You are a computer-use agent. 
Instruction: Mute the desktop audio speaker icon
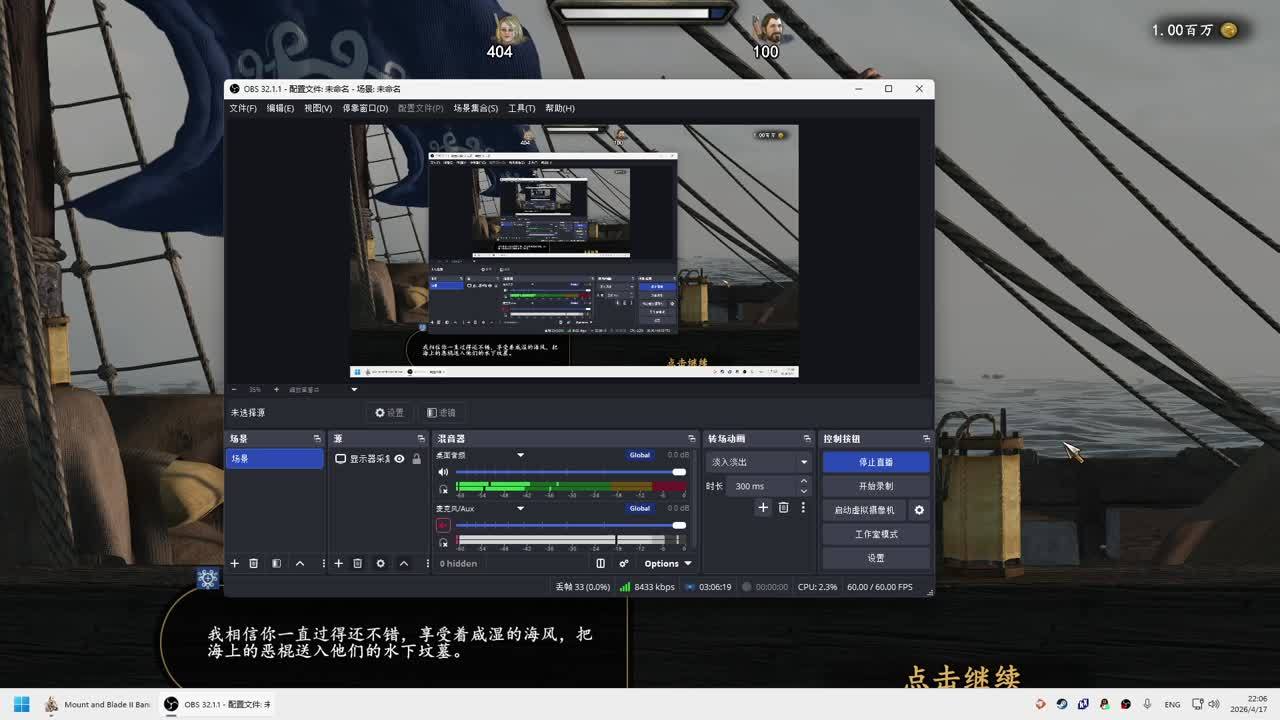pos(443,472)
